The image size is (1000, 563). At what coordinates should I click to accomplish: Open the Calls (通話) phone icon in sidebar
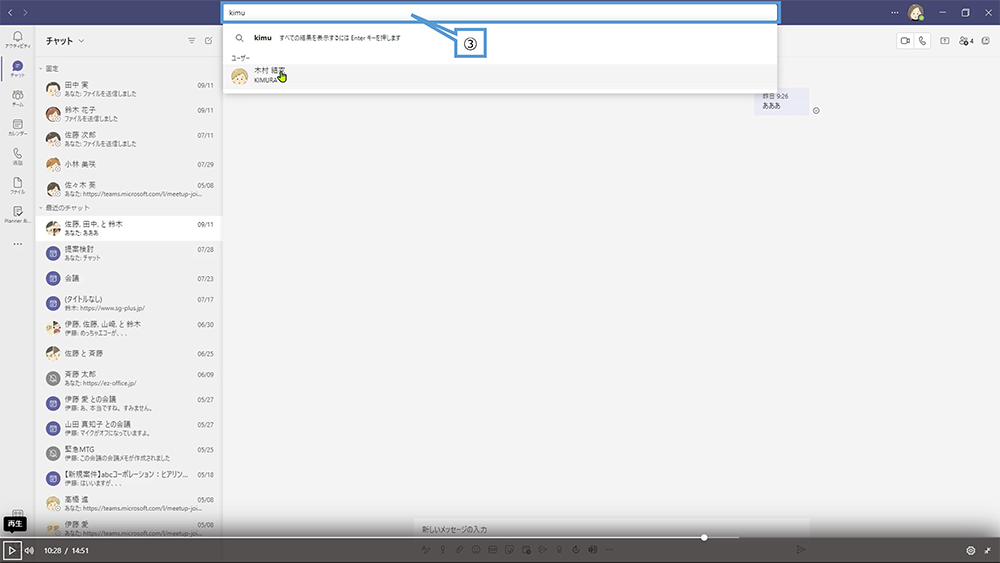tap(17, 155)
